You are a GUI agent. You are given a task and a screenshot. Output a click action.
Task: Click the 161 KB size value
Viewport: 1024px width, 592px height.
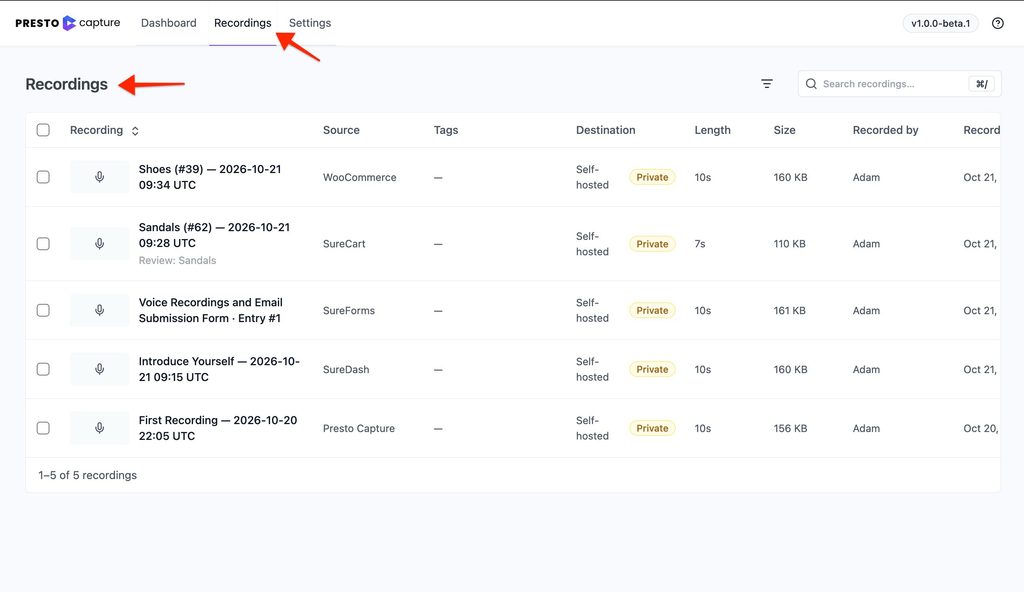point(790,310)
